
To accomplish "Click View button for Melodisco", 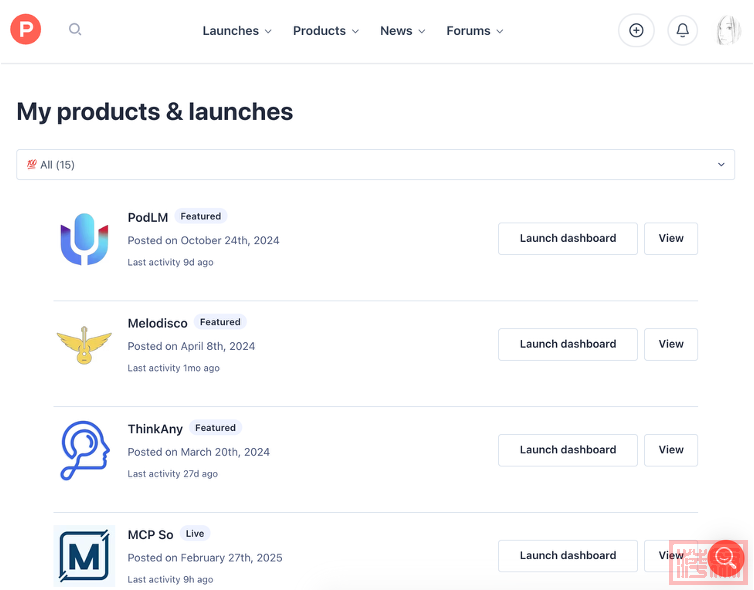I will pyautogui.click(x=671, y=344).
